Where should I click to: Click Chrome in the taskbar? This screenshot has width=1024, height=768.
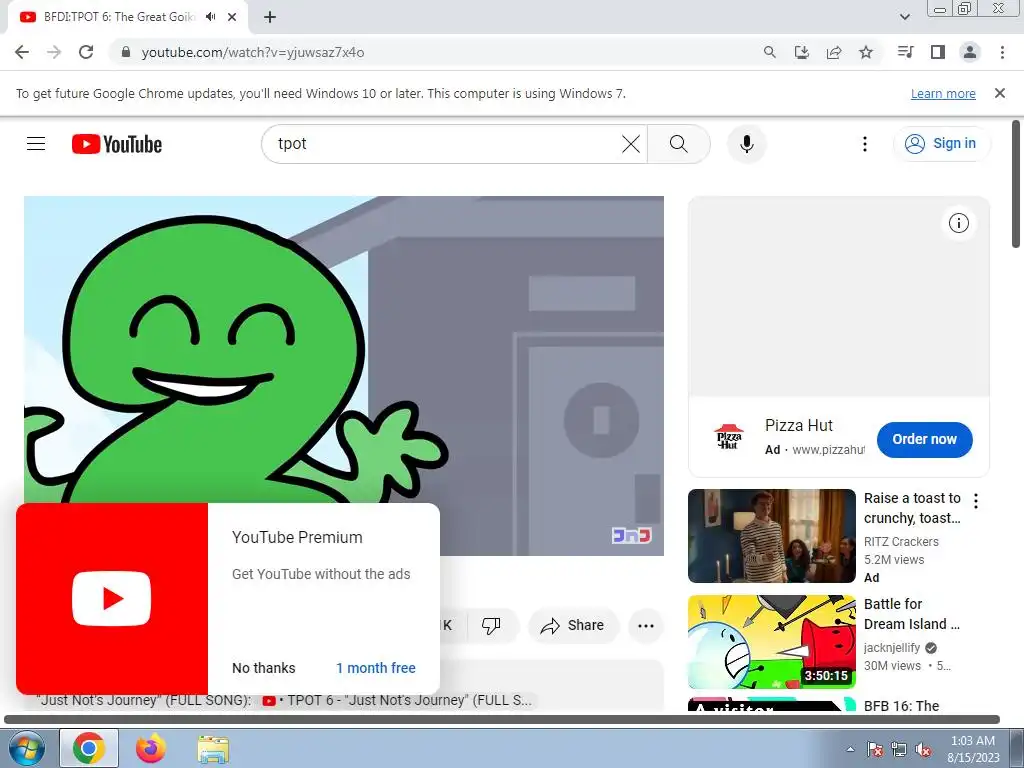click(89, 748)
